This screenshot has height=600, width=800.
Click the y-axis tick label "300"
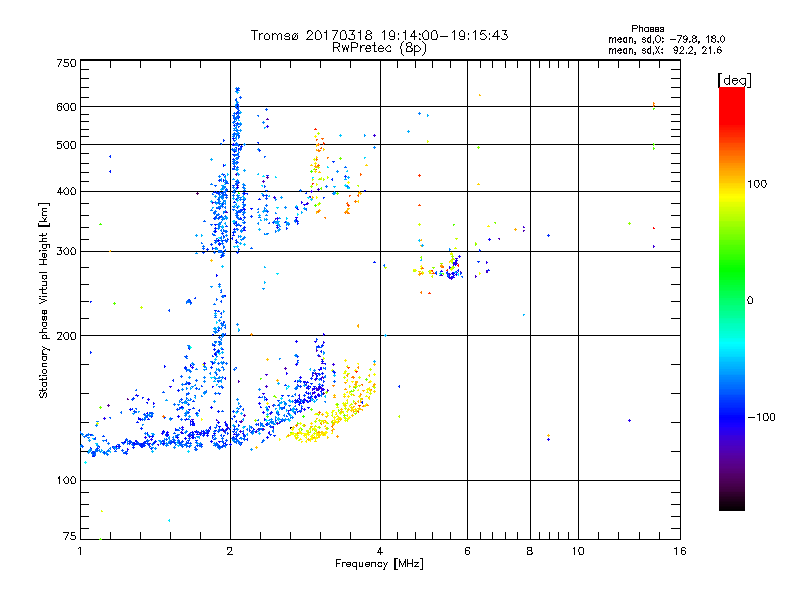(66, 251)
